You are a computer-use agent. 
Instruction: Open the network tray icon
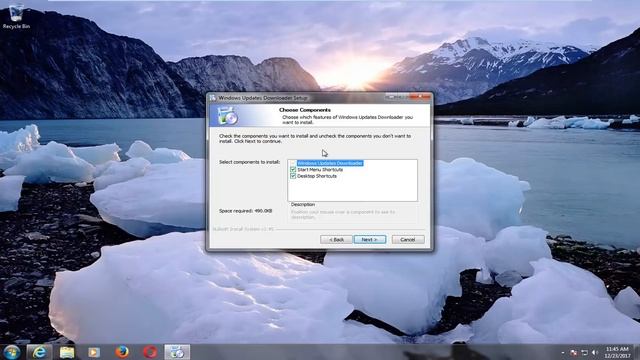[584, 352]
